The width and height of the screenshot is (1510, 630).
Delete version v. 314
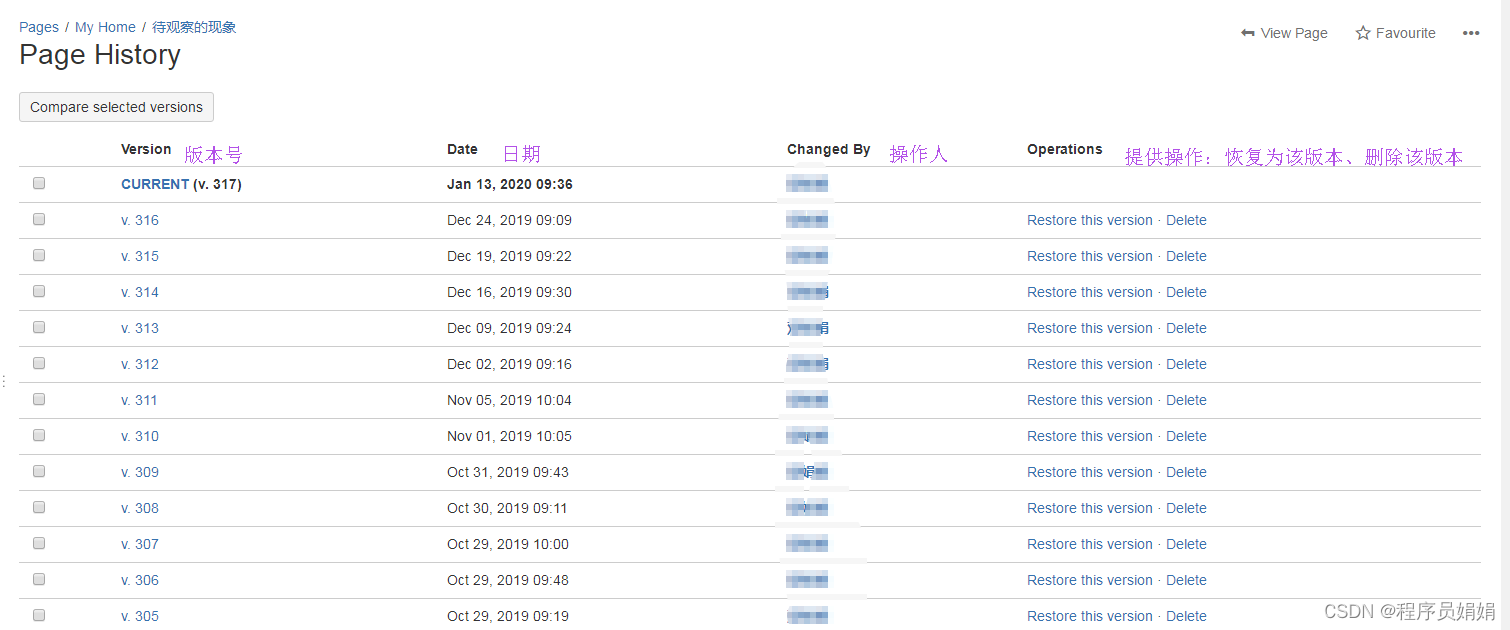(x=1186, y=292)
